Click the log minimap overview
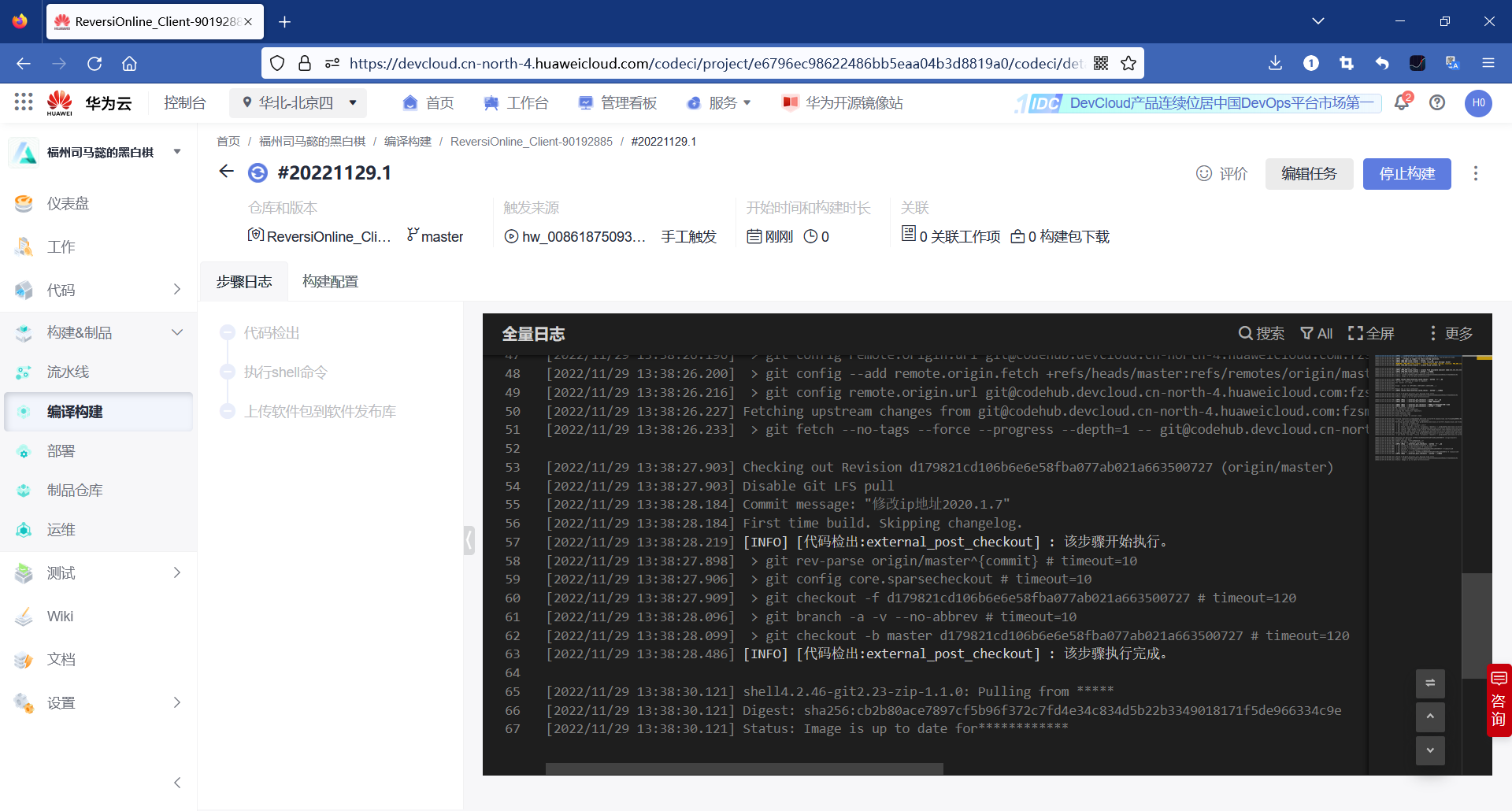 1417,408
